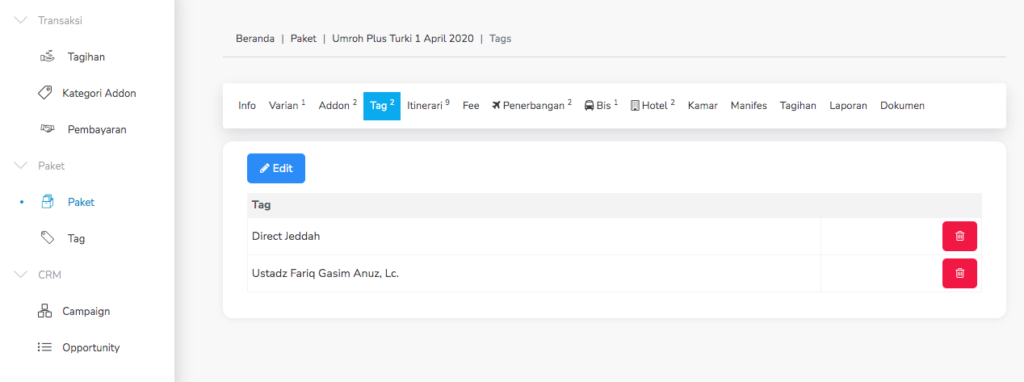Switch to the Varian tab

point(287,105)
